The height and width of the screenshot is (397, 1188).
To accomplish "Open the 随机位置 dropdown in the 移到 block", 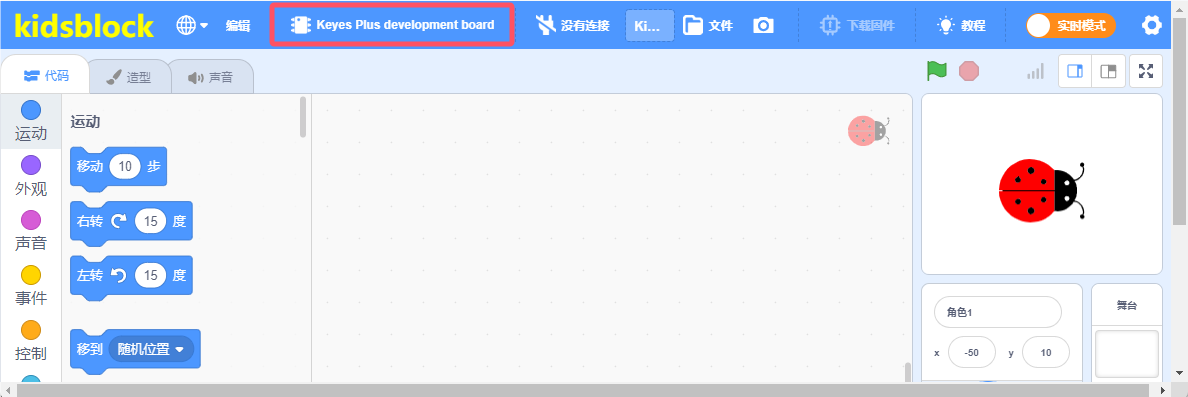I will (152, 349).
